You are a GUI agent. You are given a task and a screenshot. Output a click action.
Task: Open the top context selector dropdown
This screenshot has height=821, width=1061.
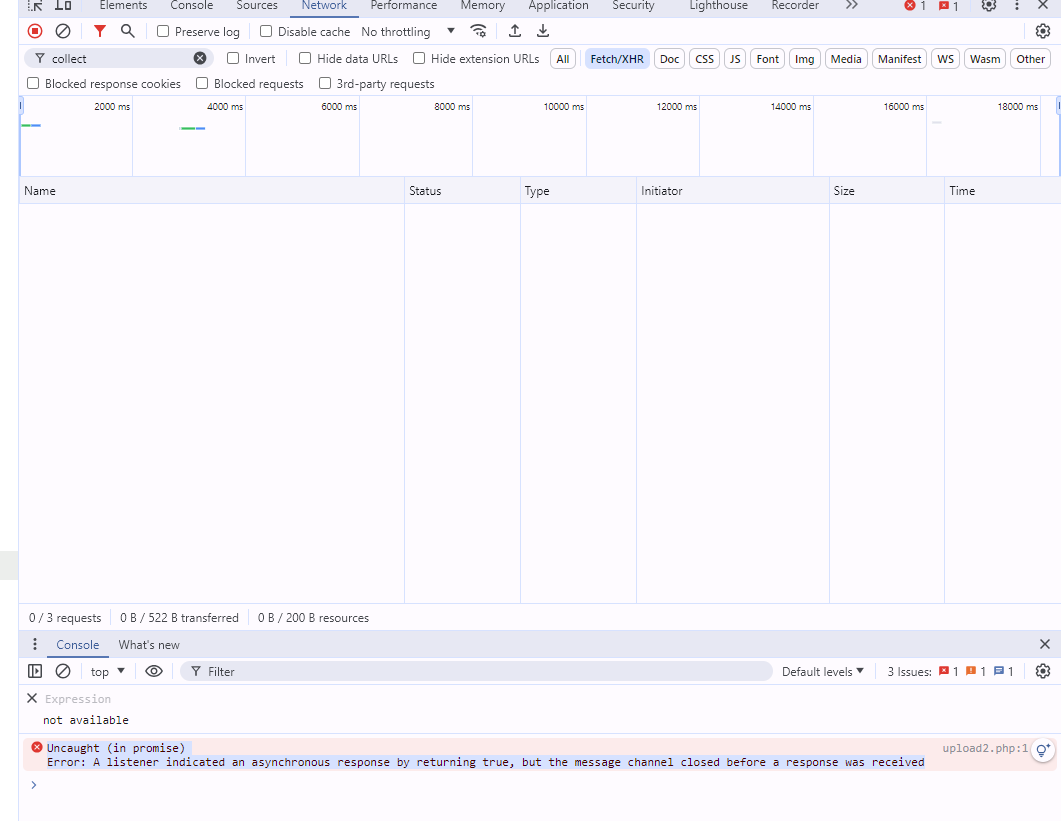tap(108, 671)
